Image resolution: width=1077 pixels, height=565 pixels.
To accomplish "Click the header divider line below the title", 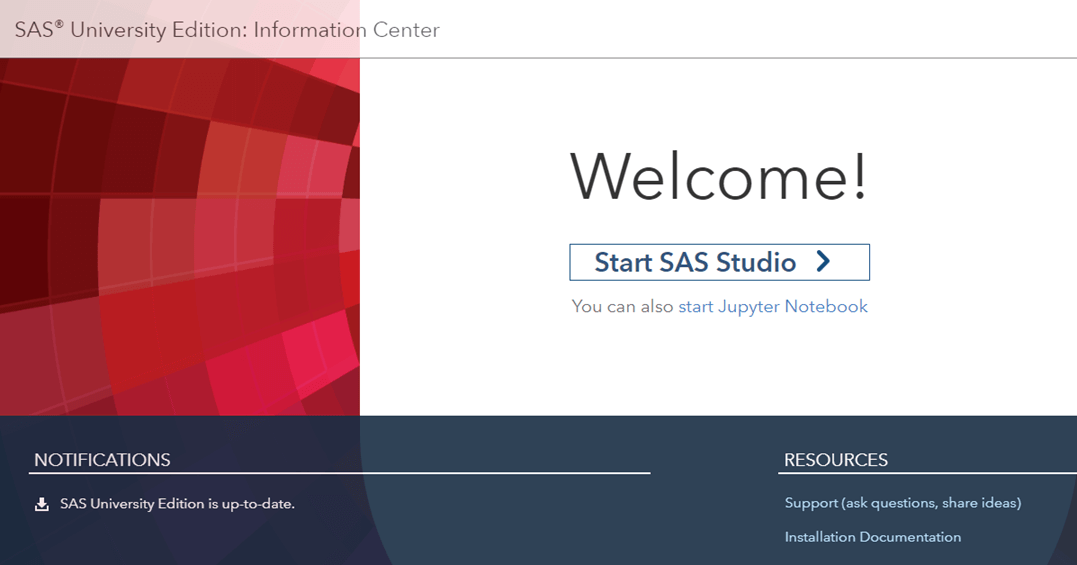I will pos(700,58).
